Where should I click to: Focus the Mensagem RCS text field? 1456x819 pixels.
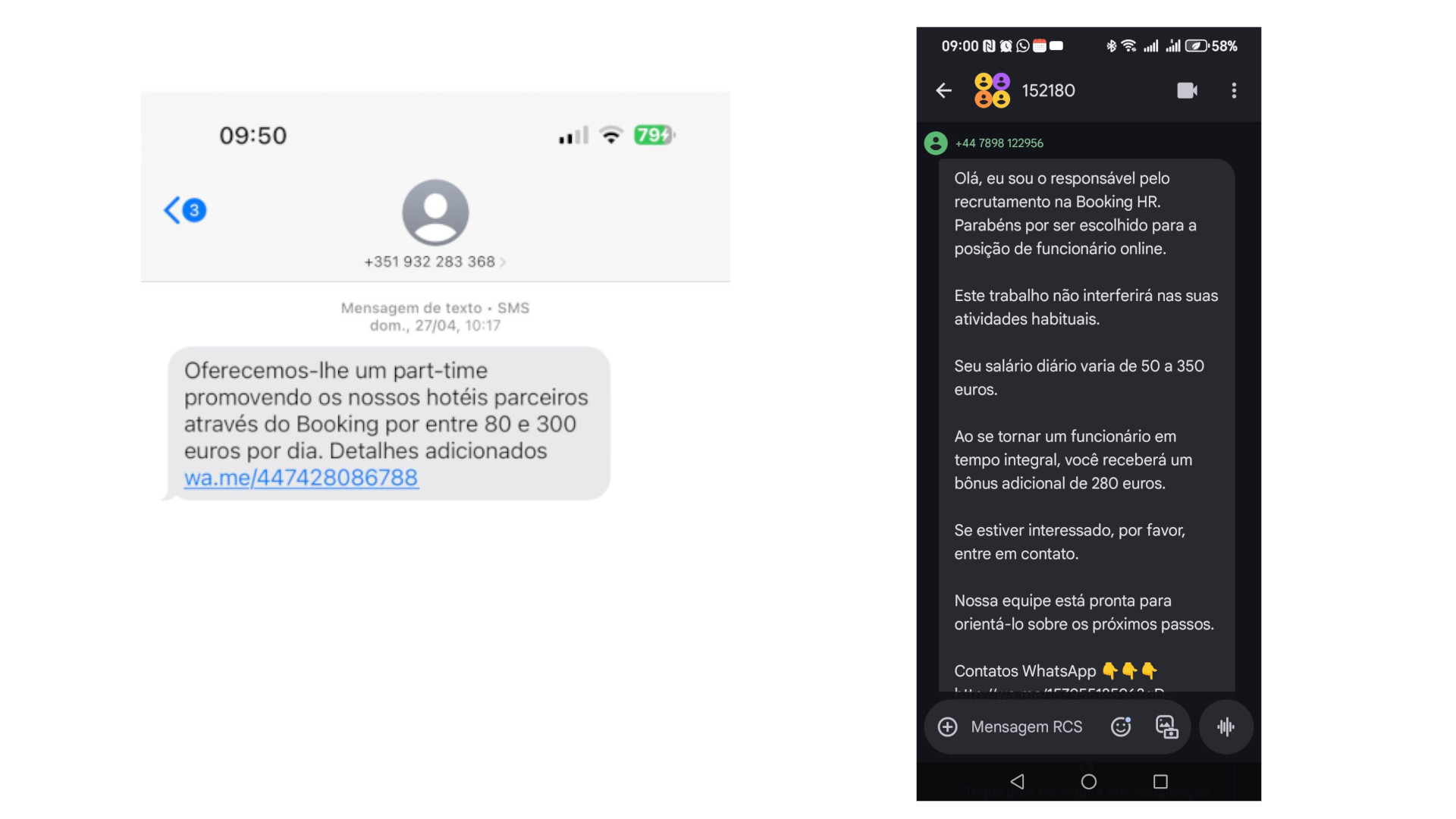1027,727
